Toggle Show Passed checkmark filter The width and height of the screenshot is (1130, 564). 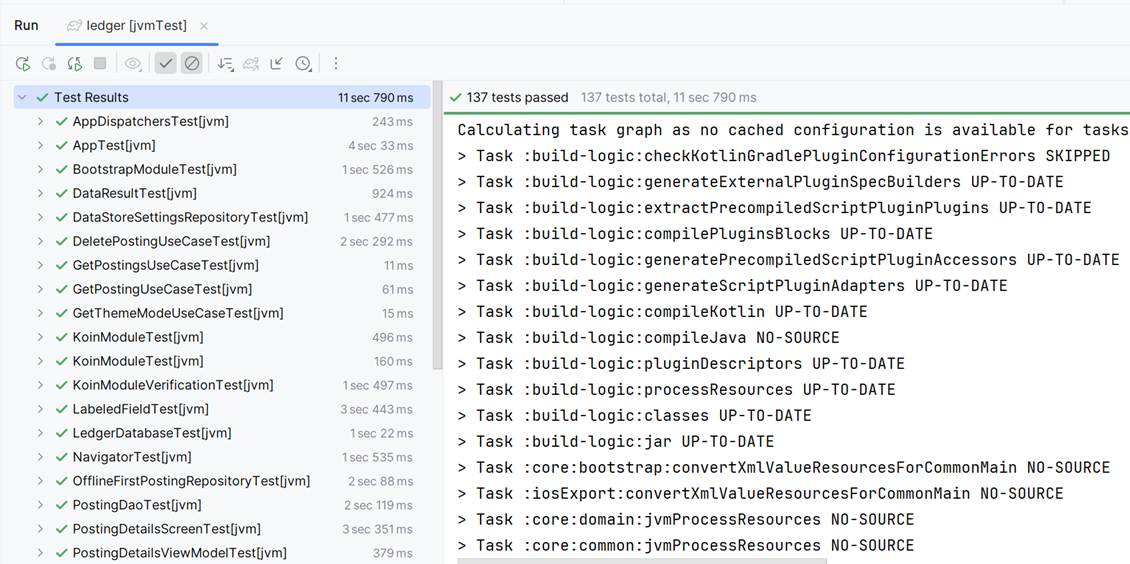pos(166,63)
